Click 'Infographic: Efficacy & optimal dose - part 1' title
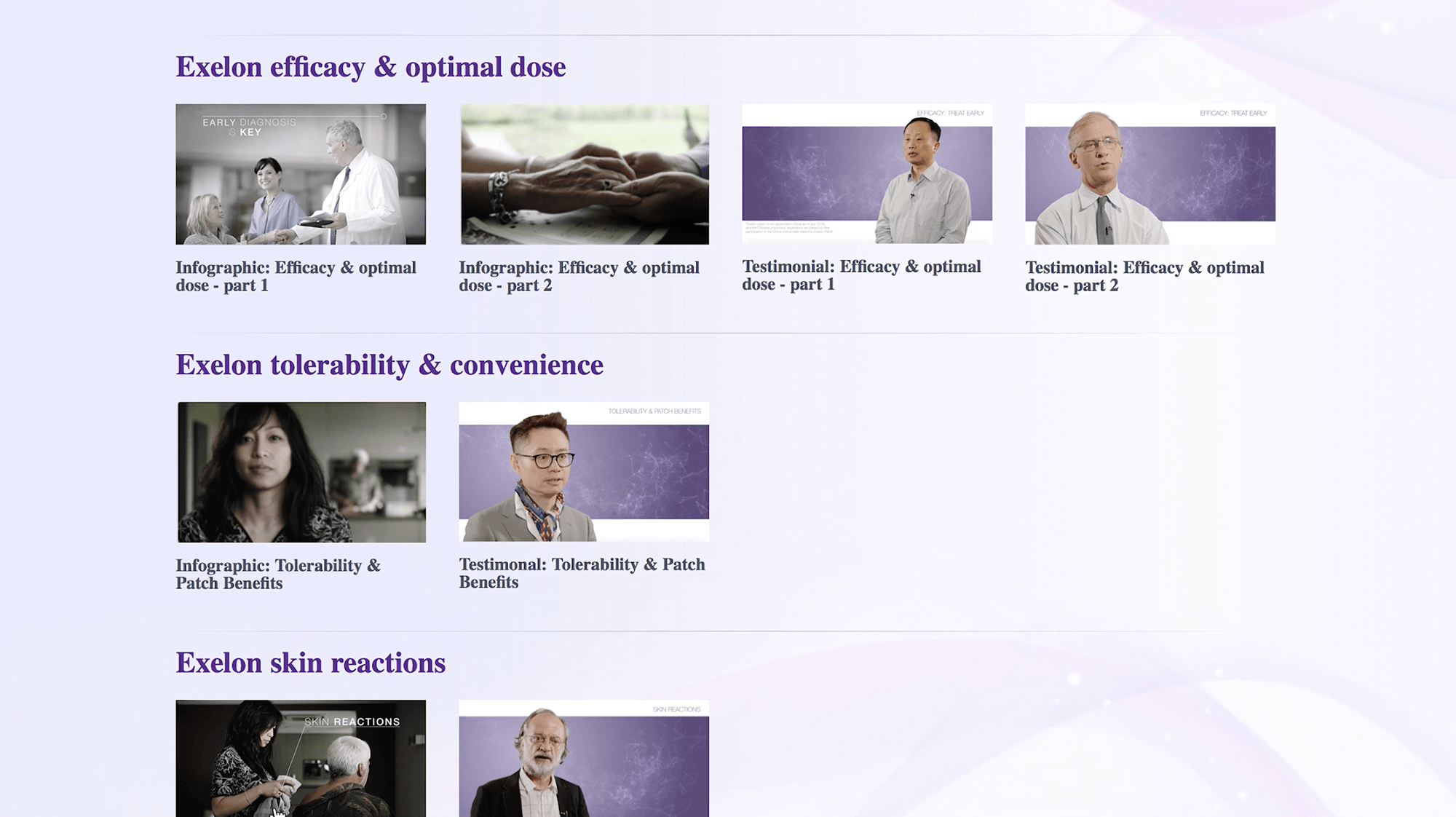The height and width of the screenshot is (817, 1456). (296, 277)
